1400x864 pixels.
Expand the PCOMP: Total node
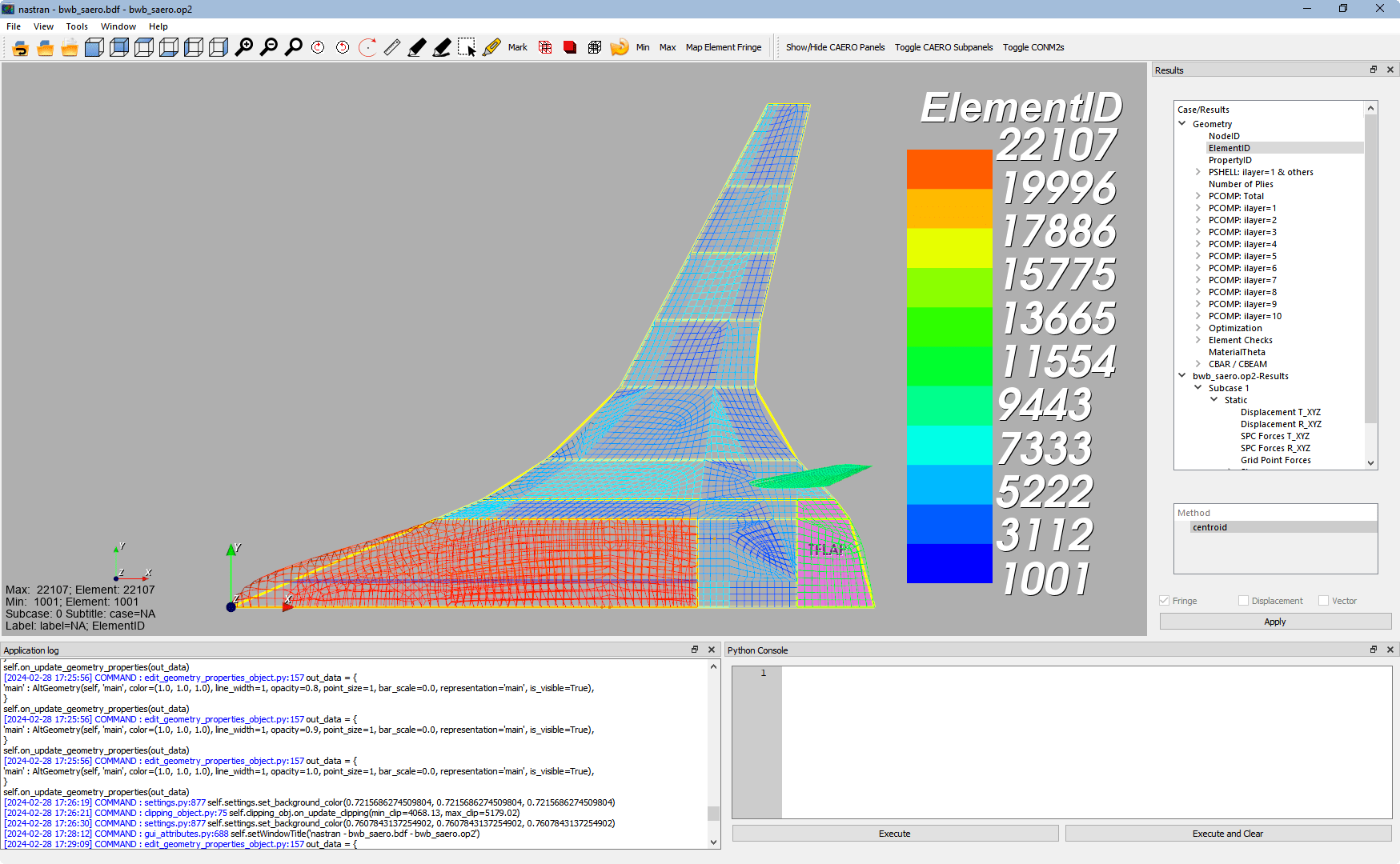tap(1198, 196)
